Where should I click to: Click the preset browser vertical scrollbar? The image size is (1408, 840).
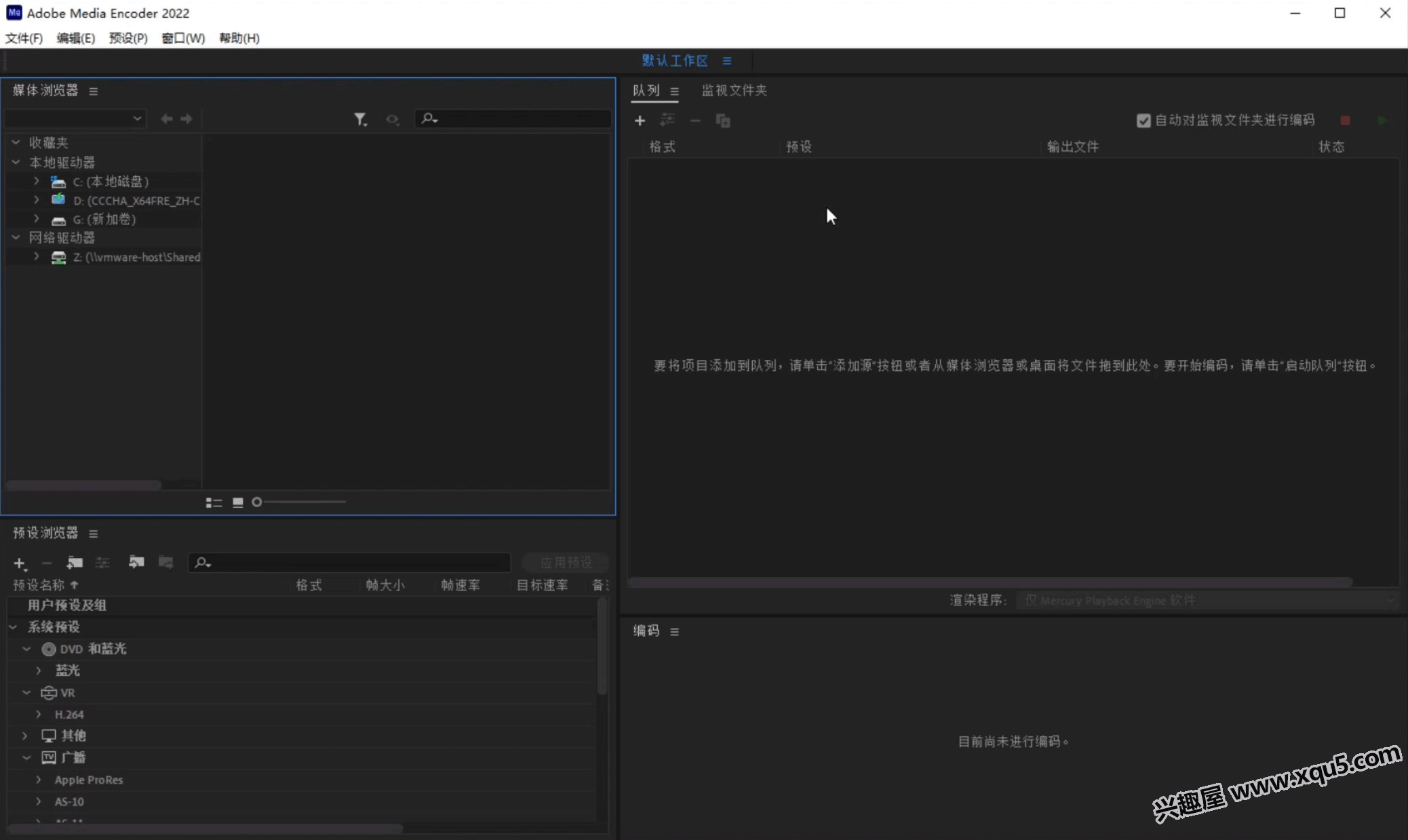tap(602, 647)
